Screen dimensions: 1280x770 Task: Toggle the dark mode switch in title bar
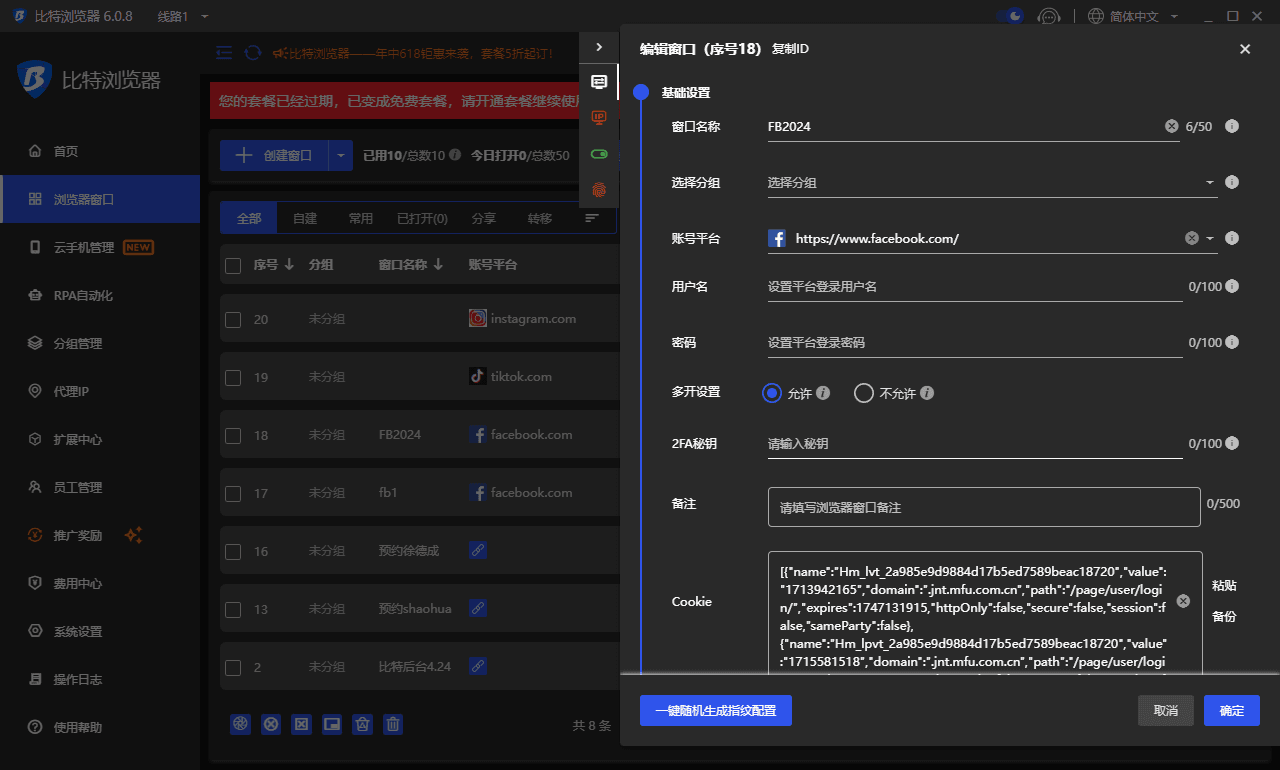(1010, 16)
